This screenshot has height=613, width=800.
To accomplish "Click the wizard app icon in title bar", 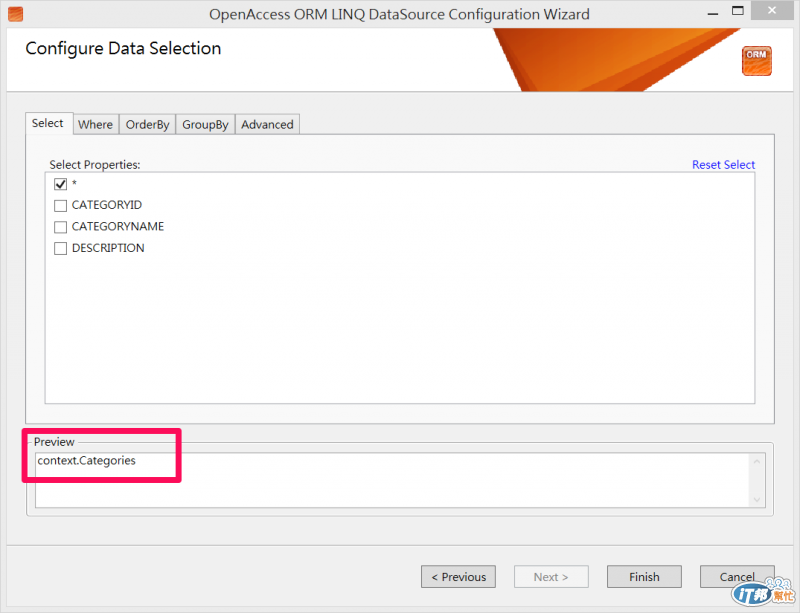I will (x=15, y=14).
